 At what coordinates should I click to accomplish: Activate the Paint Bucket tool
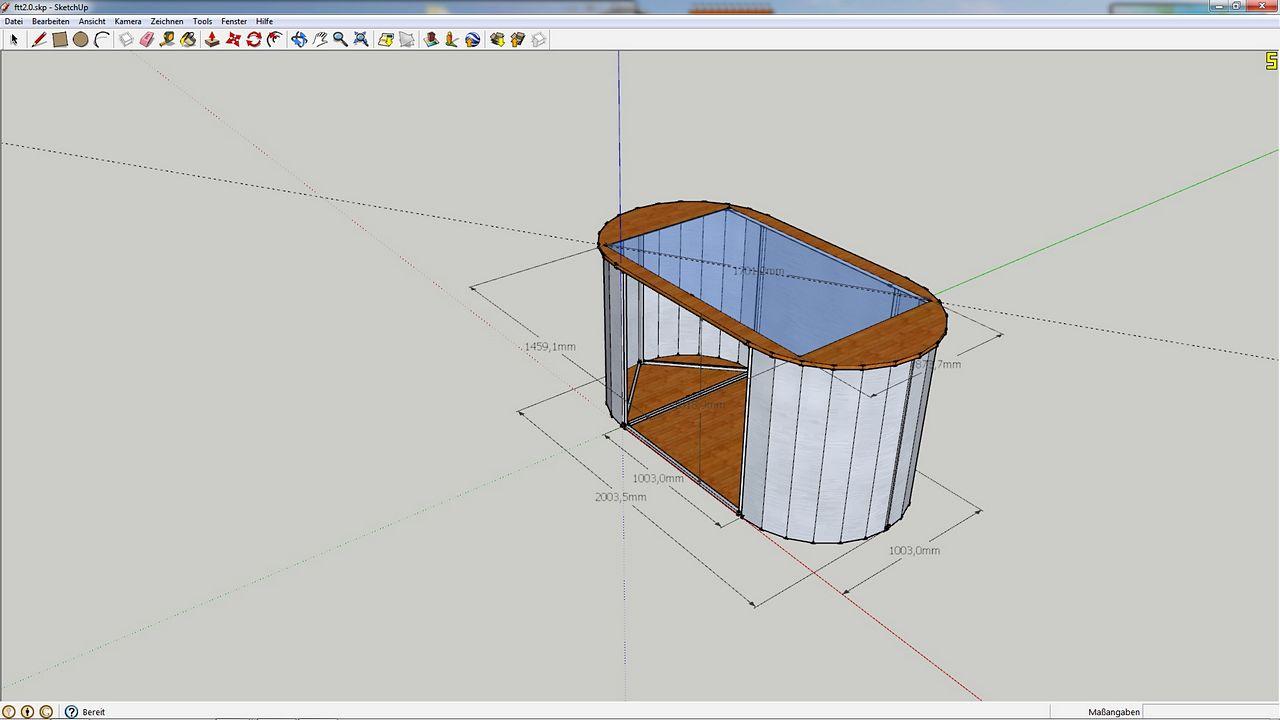click(188, 40)
